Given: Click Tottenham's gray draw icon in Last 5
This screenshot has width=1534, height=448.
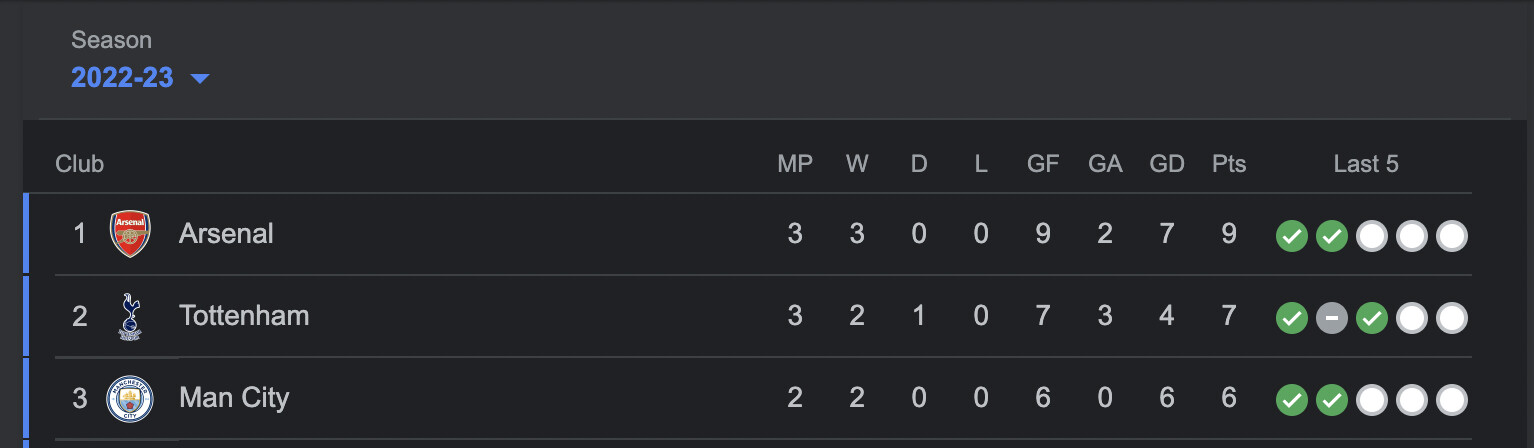Looking at the screenshot, I should click(1332, 319).
